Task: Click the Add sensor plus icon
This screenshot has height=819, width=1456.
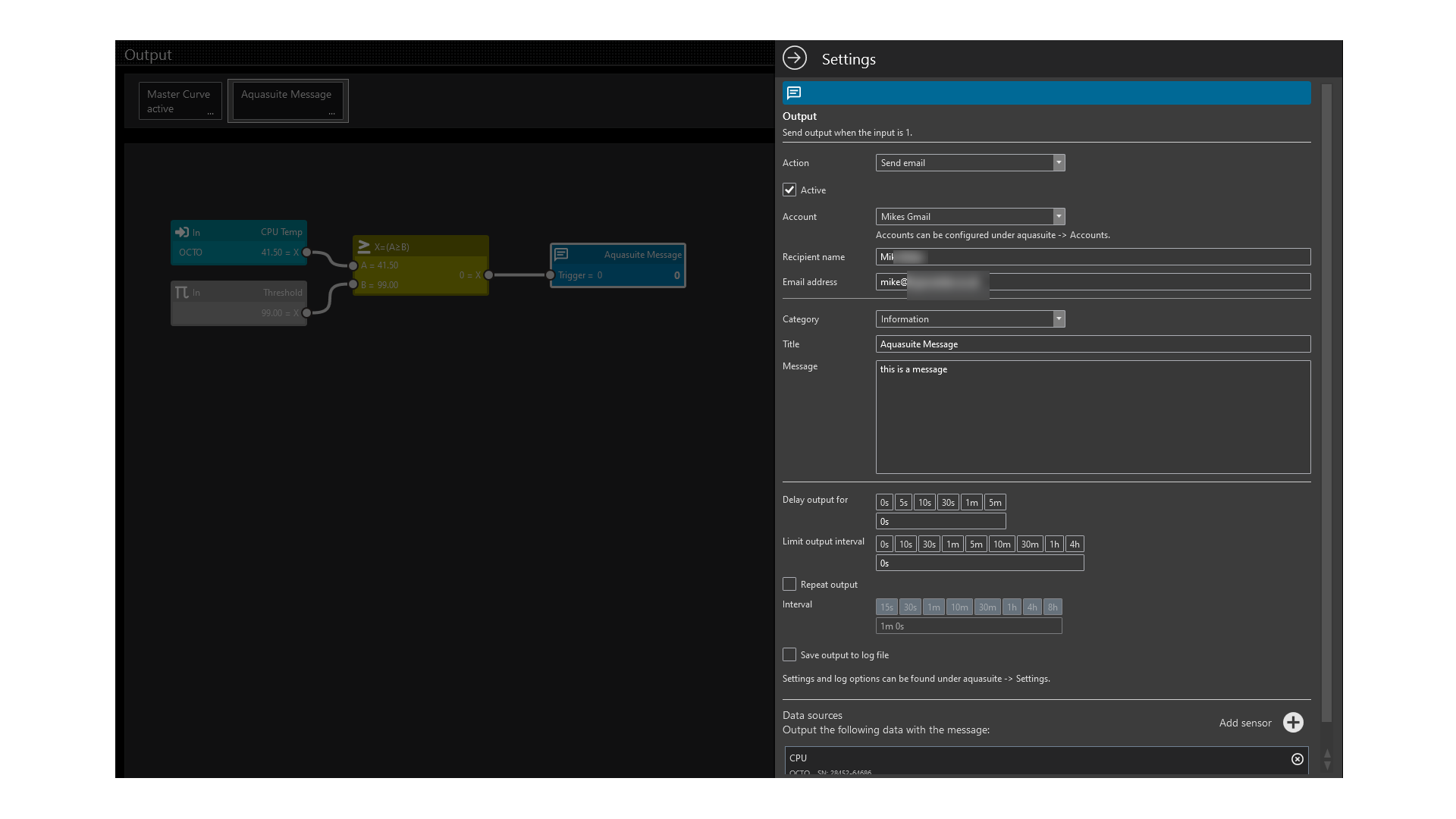Action: pos(1293,723)
